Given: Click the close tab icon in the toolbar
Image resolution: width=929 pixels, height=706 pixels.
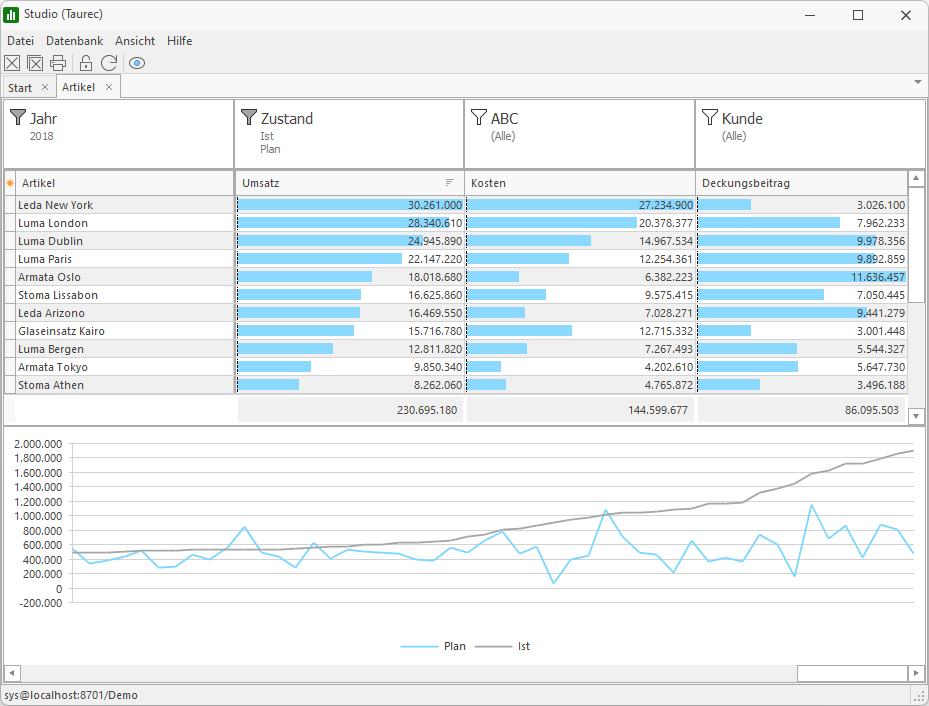Looking at the screenshot, I should coord(12,63).
